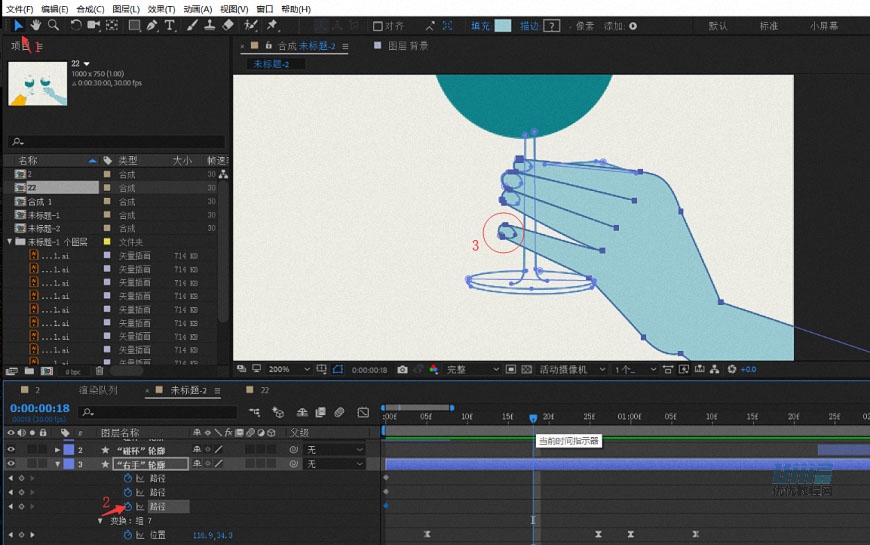Click stopwatch on the highlighted 路径 property
870x545 pixels.
pos(127,507)
